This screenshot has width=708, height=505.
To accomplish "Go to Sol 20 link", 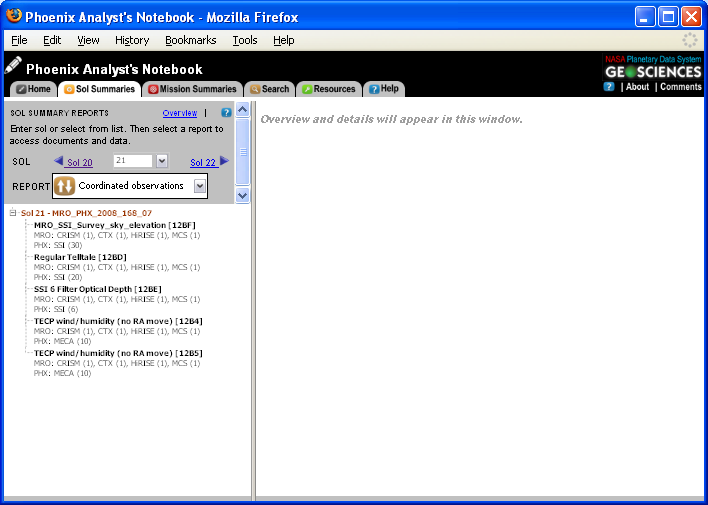I will (x=80, y=162).
